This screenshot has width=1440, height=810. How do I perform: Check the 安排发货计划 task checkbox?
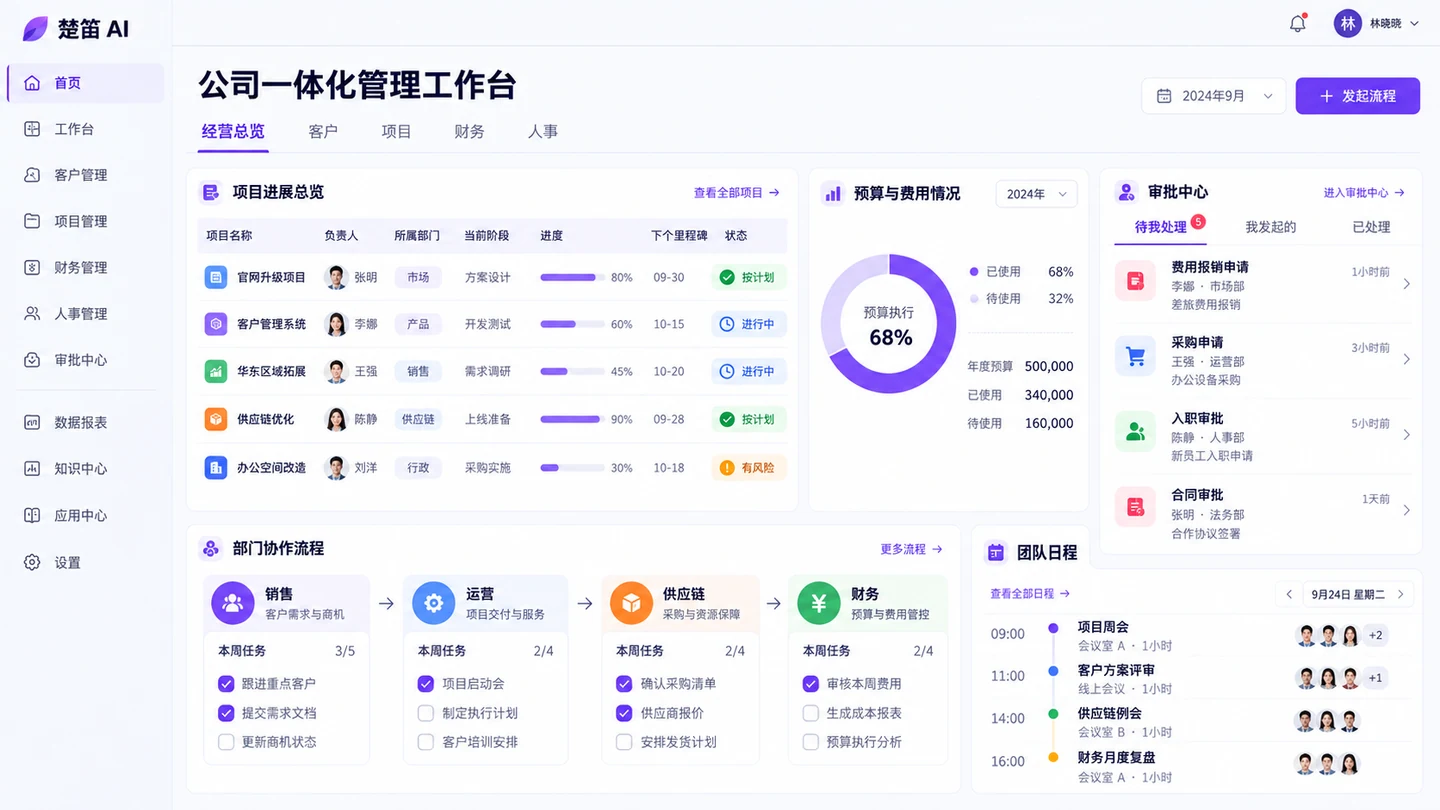pyautogui.click(x=624, y=742)
